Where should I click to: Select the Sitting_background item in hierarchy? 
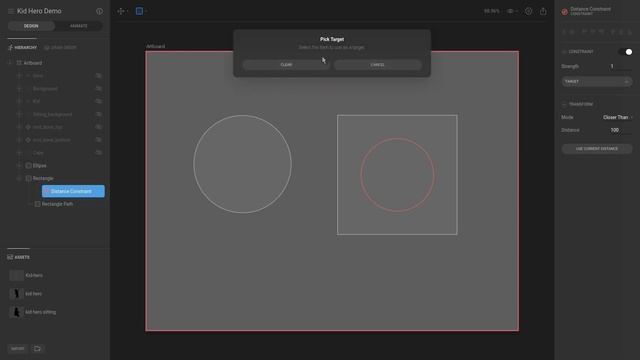point(52,114)
